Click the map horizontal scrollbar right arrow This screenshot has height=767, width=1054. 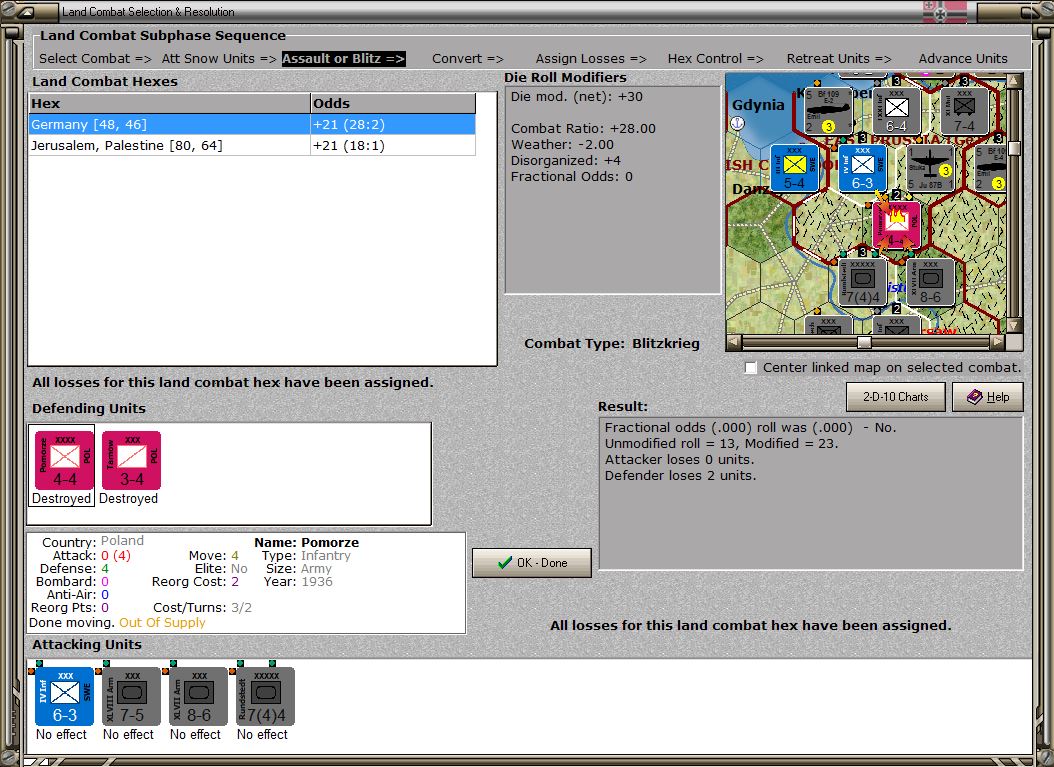coord(998,342)
